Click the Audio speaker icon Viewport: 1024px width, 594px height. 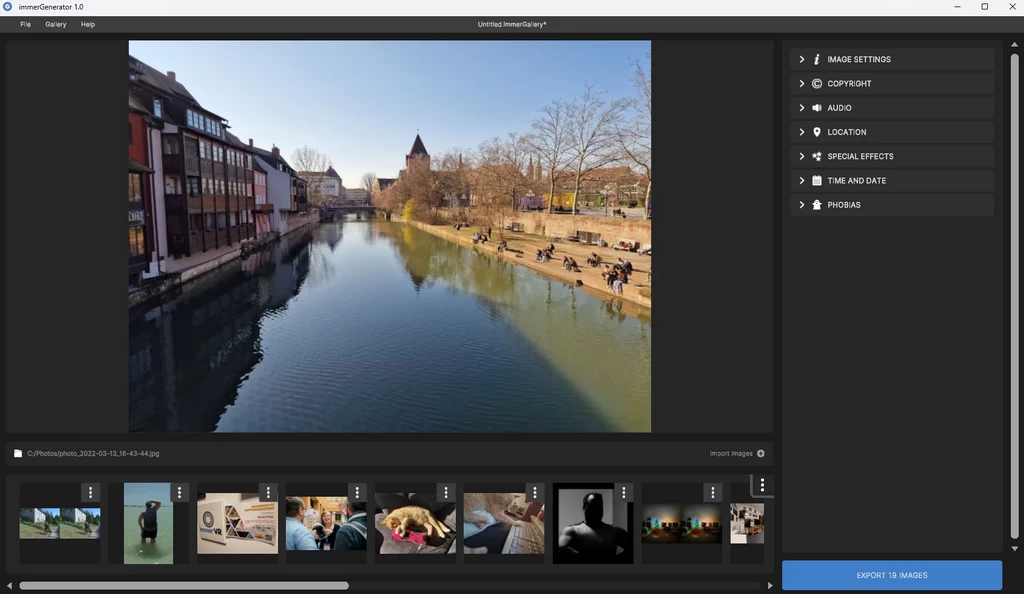click(816, 108)
